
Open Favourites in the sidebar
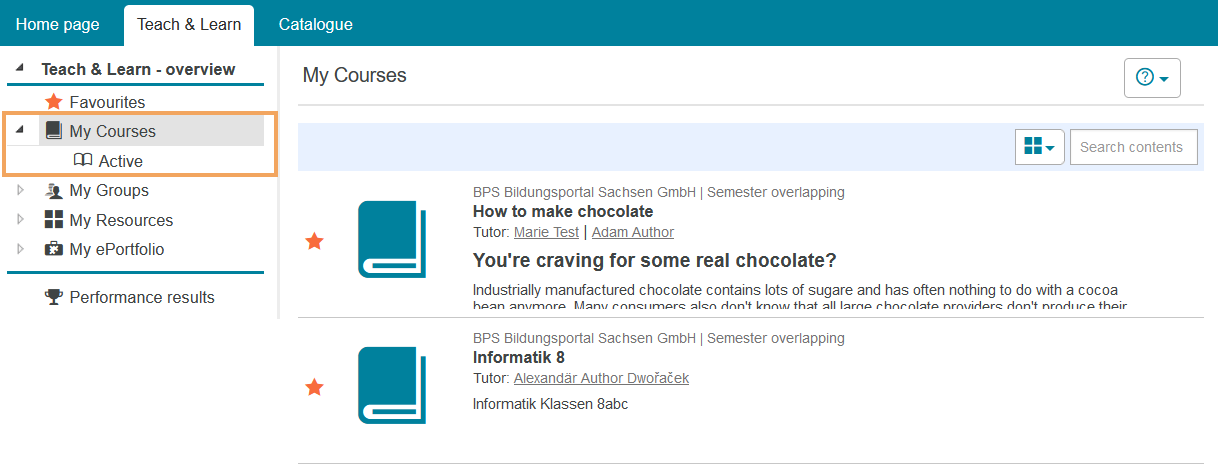tap(107, 102)
